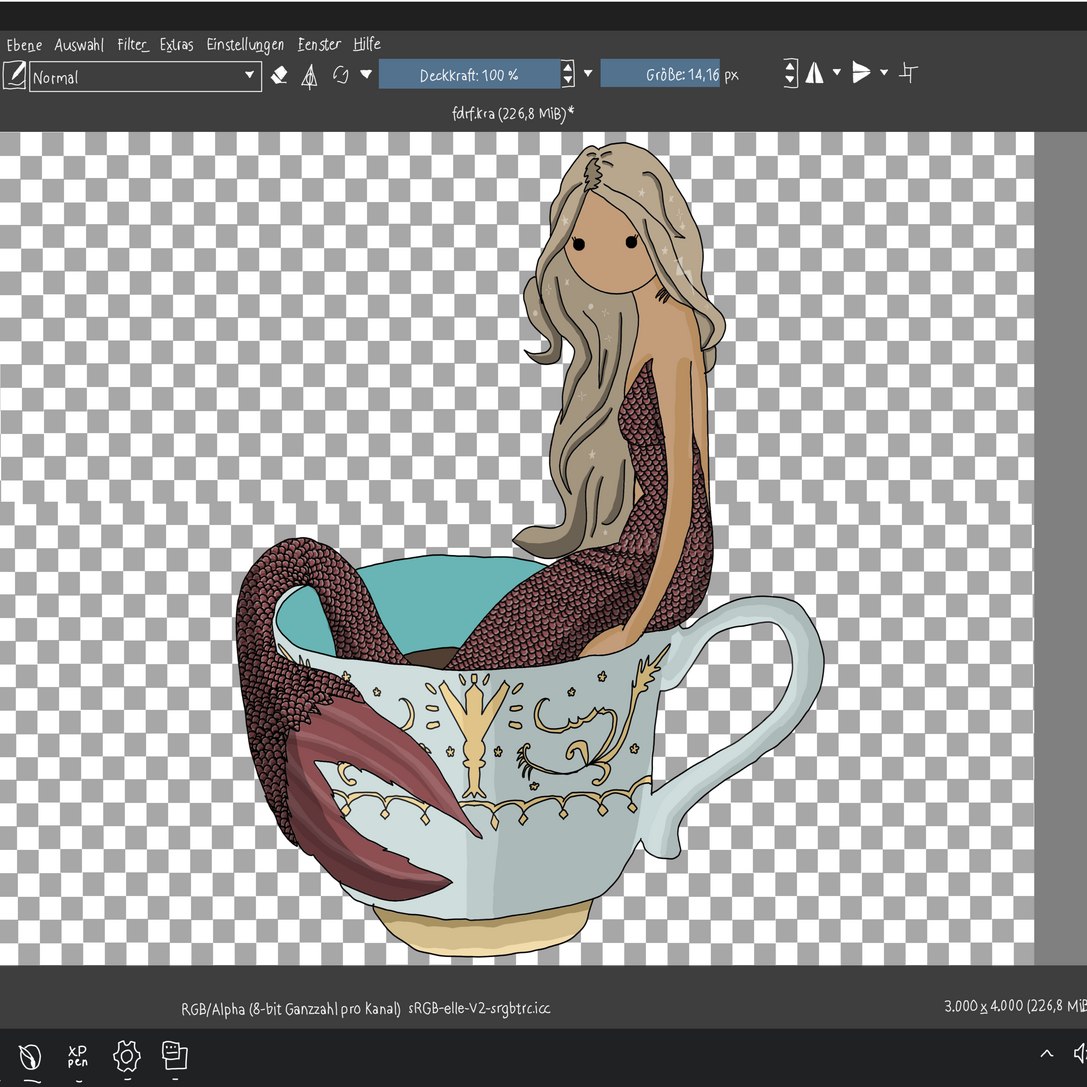Click the Größe brush size slider
Image resolution: width=1087 pixels, height=1087 pixels.
point(660,74)
